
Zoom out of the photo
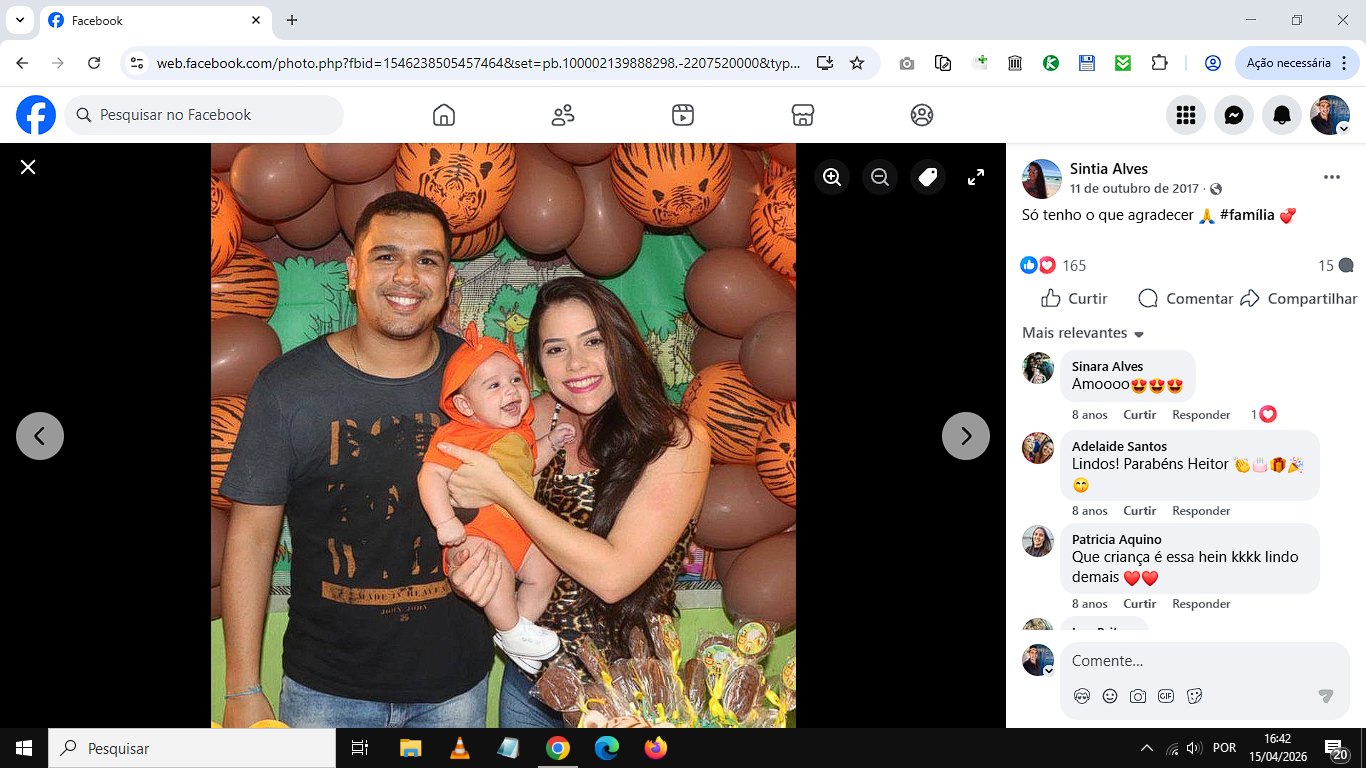coord(880,177)
